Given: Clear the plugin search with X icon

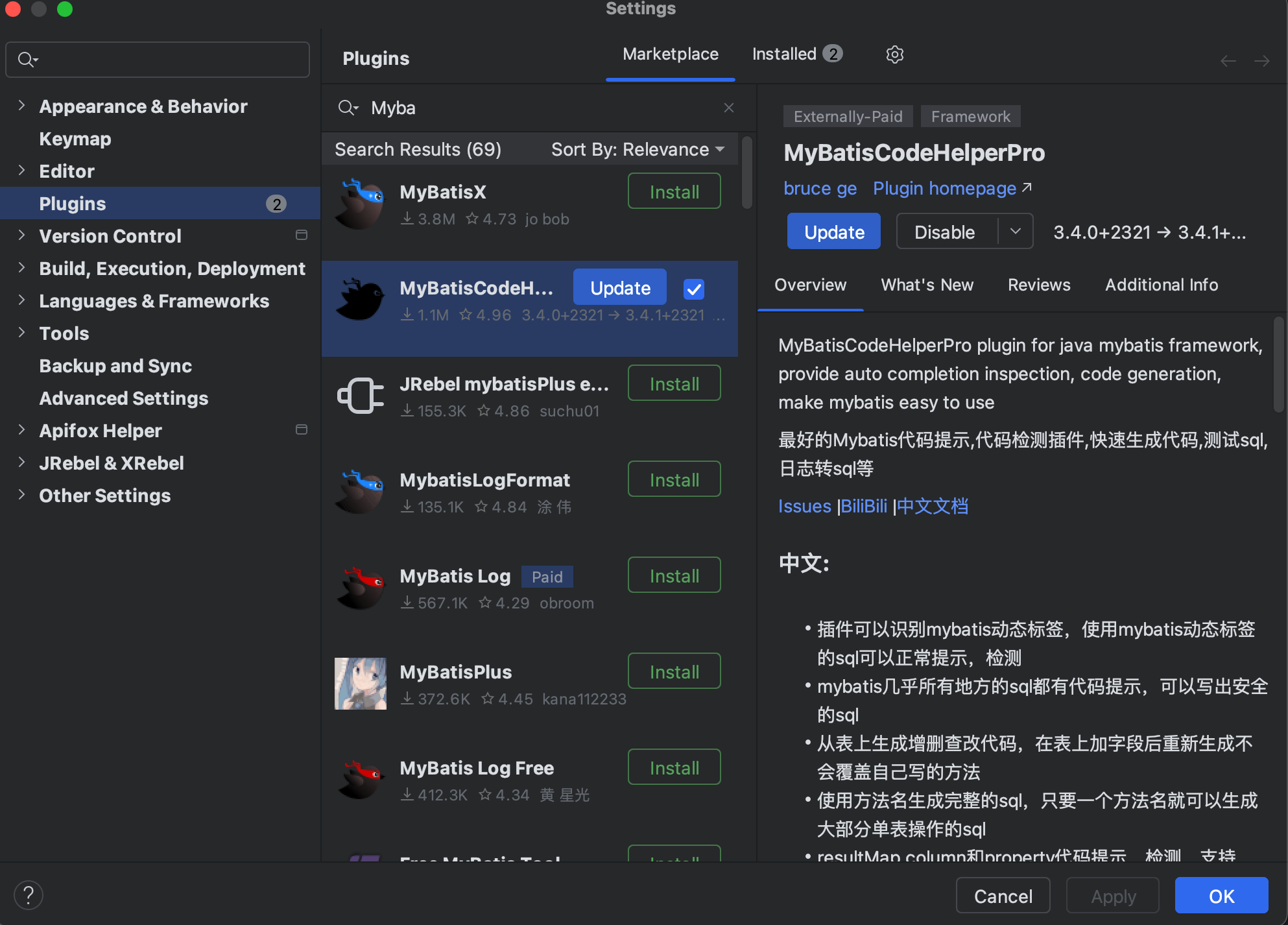Looking at the screenshot, I should point(729,108).
